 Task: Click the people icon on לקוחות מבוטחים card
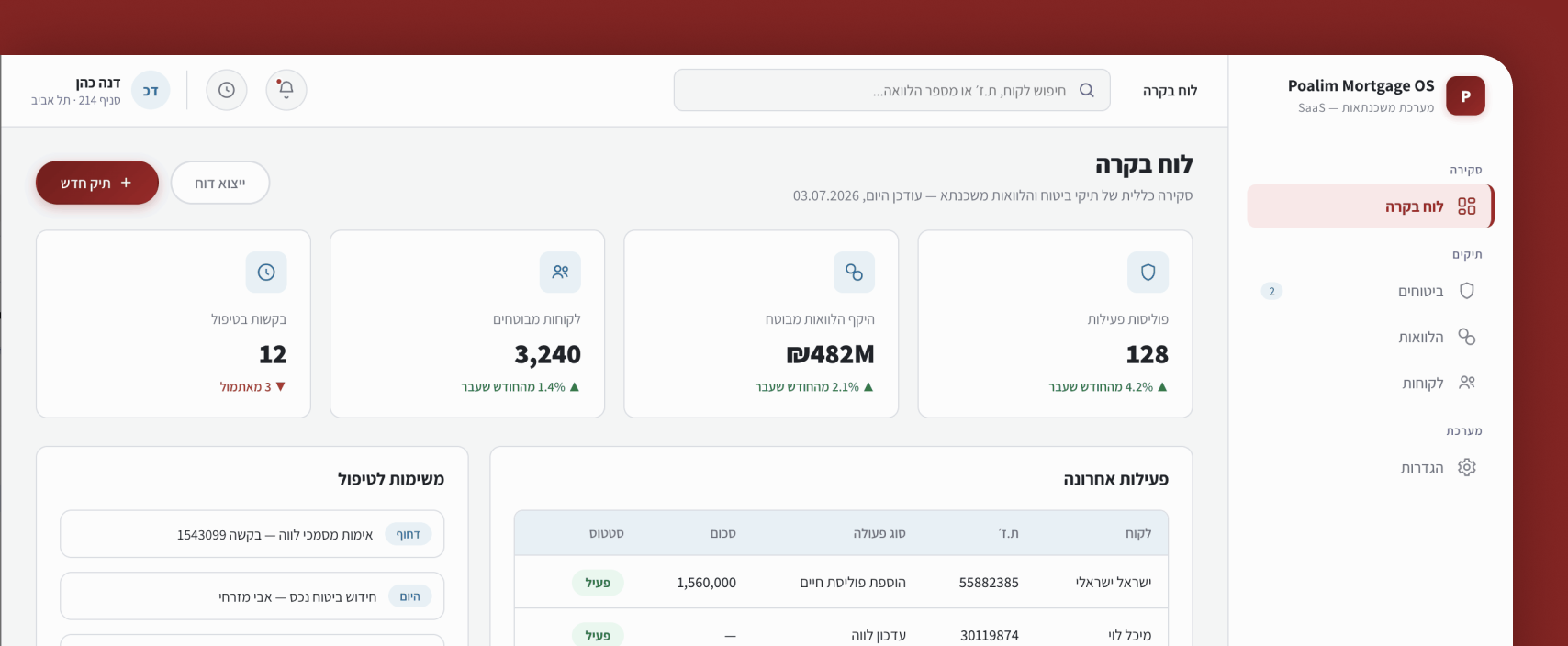click(x=560, y=272)
